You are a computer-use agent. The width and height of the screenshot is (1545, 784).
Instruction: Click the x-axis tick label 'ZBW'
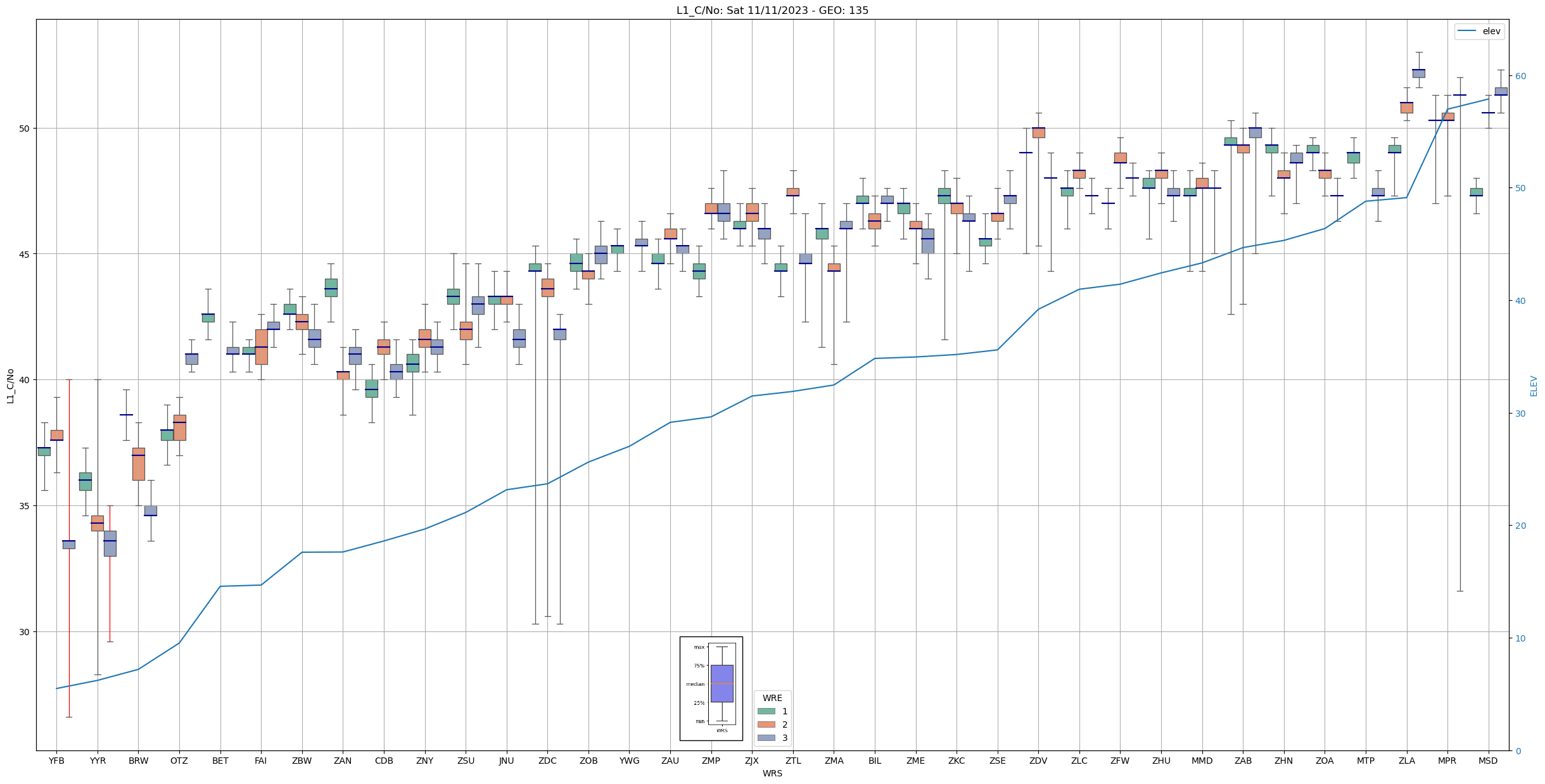302,761
